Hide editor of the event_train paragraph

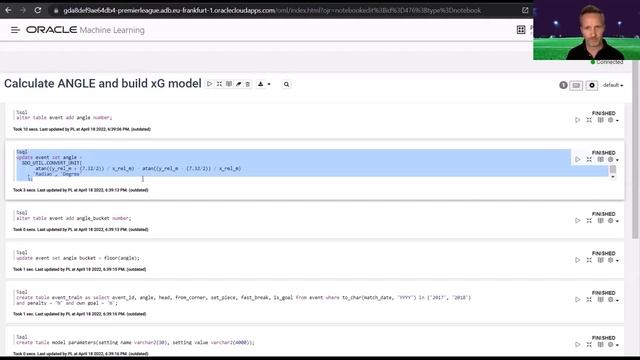point(589,300)
